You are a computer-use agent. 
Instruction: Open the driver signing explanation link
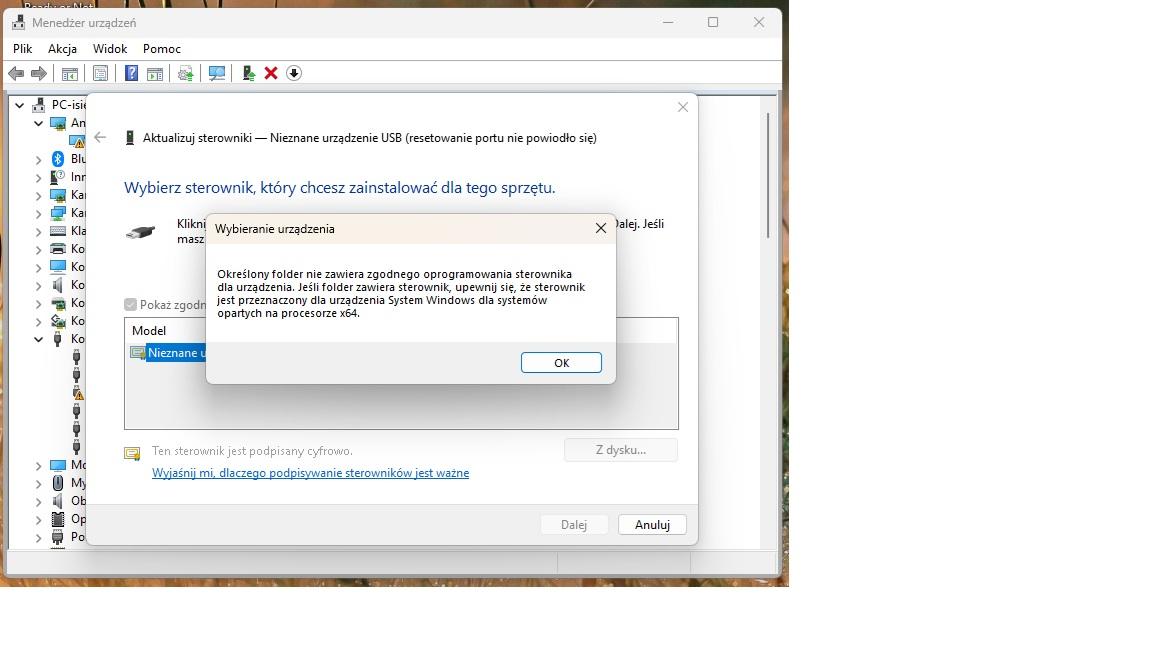point(310,473)
